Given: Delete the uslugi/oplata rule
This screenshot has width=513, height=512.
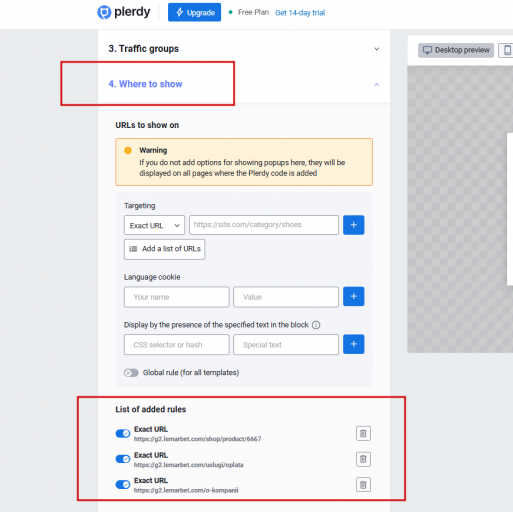Looking at the screenshot, I should point(363,459).
